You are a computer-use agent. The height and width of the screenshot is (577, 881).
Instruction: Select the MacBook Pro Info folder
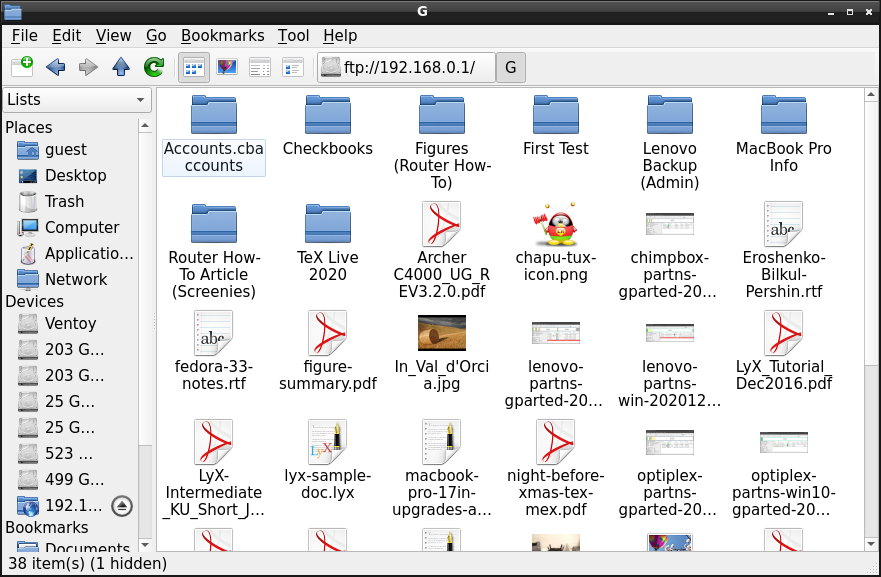pyautogui.click(x=784, y=134)
